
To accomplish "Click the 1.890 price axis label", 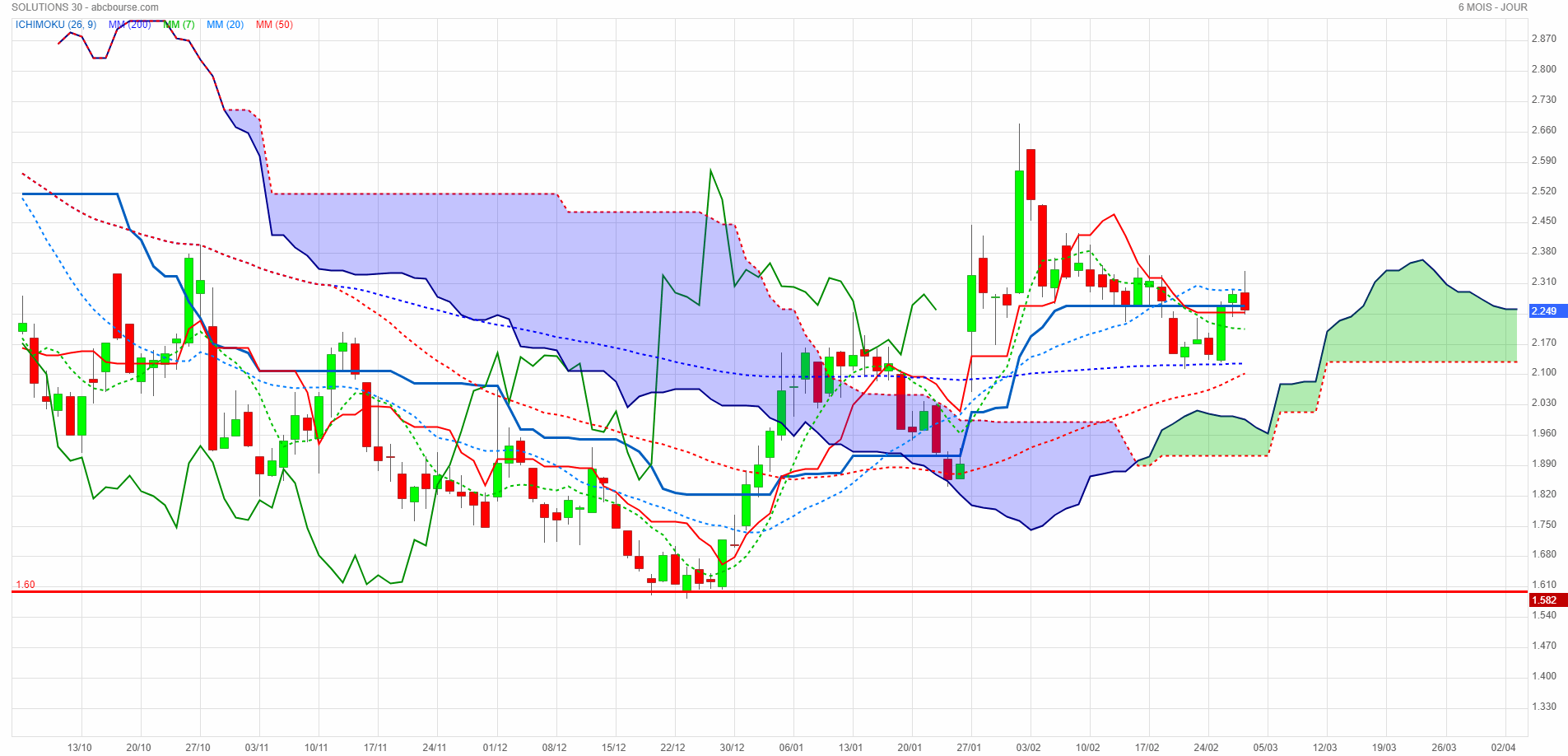I will click(x=1544, y=464).
